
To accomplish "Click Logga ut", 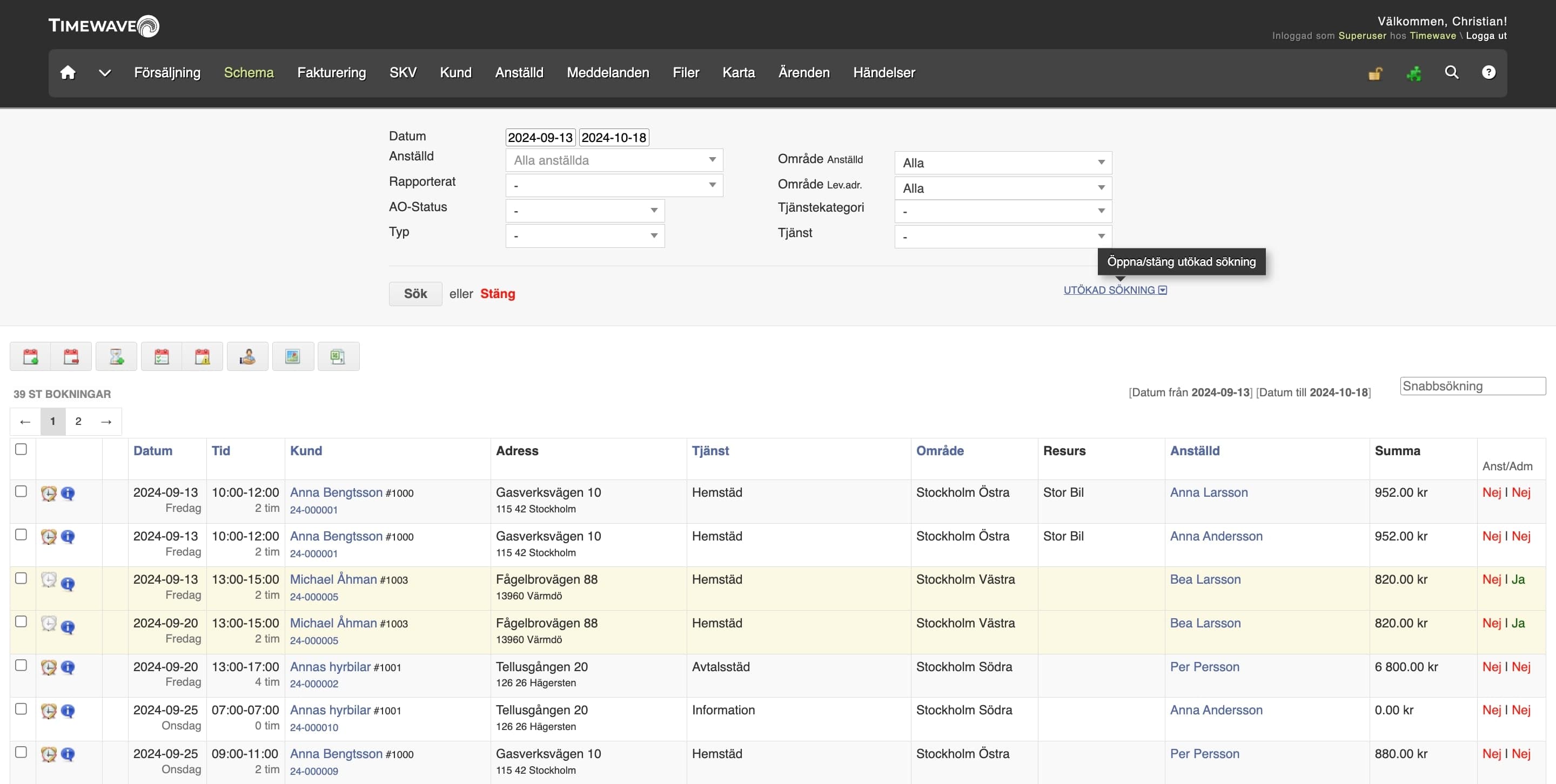I will pyautogui.click(x=1486, y=36).
